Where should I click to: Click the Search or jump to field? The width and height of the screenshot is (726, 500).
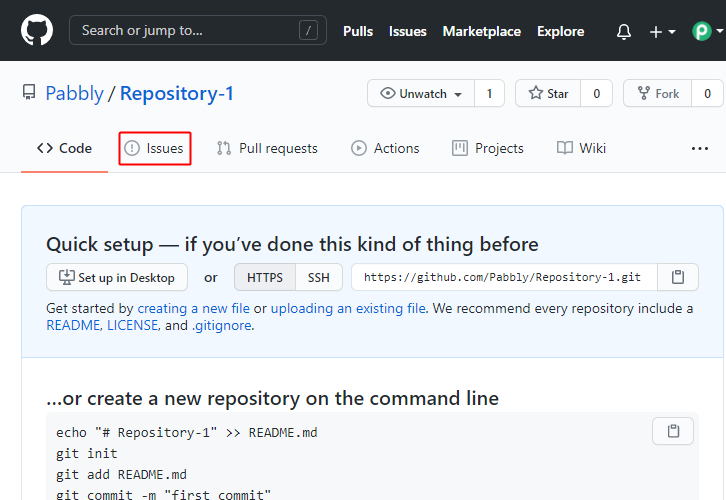click(x=198, y=30)
